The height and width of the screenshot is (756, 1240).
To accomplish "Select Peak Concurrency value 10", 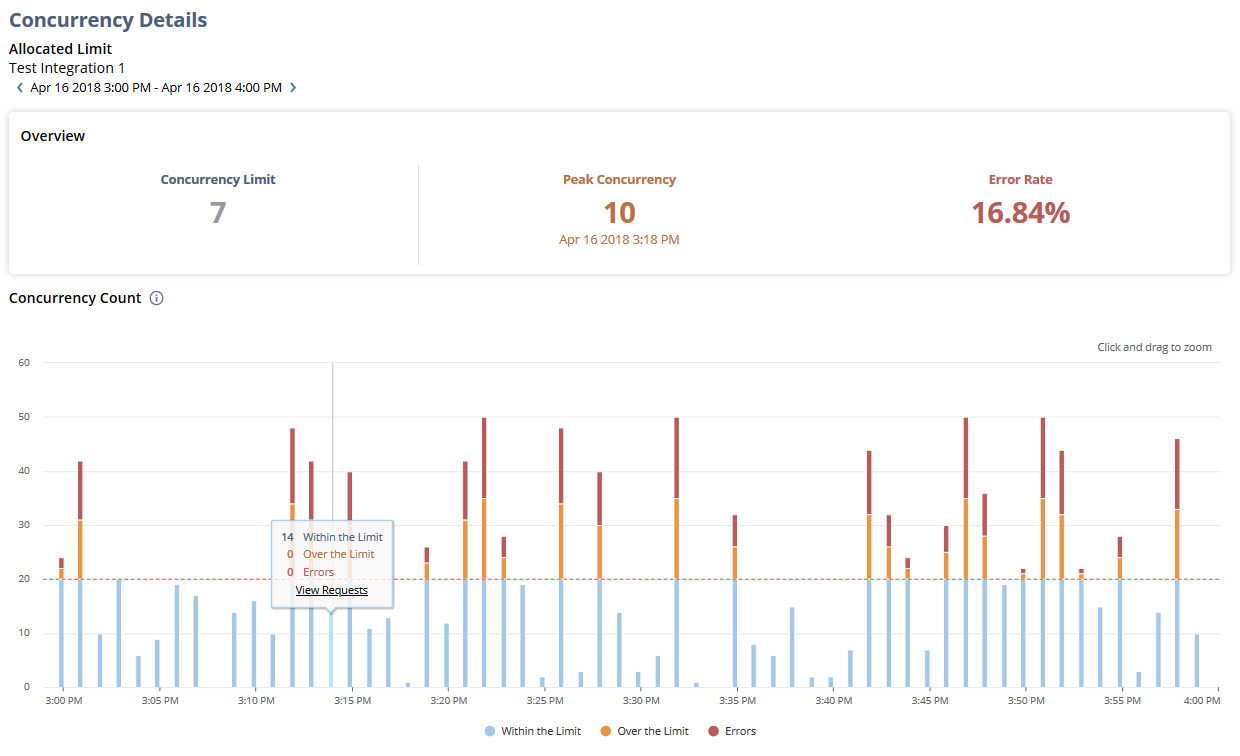I will [619, 212].
